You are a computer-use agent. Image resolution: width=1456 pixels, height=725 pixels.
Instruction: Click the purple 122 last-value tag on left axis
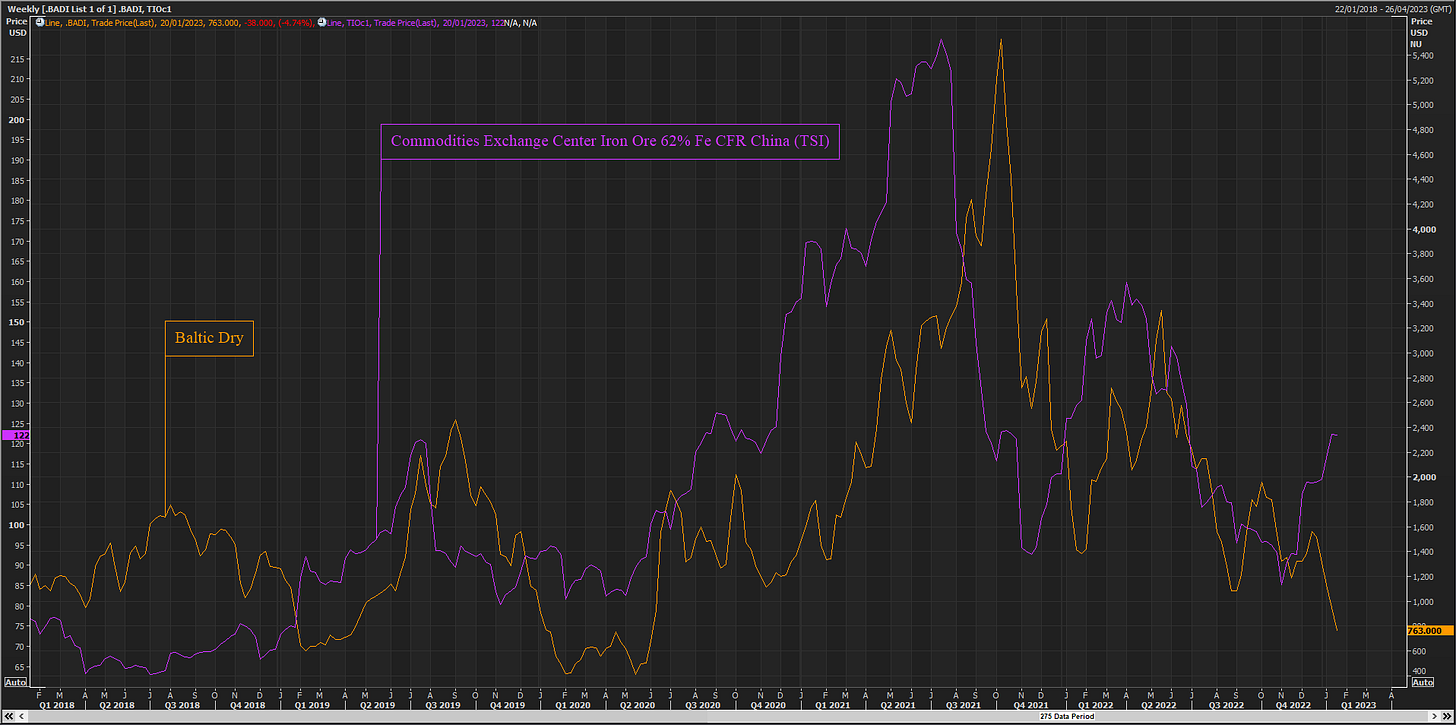pos(17,435)
